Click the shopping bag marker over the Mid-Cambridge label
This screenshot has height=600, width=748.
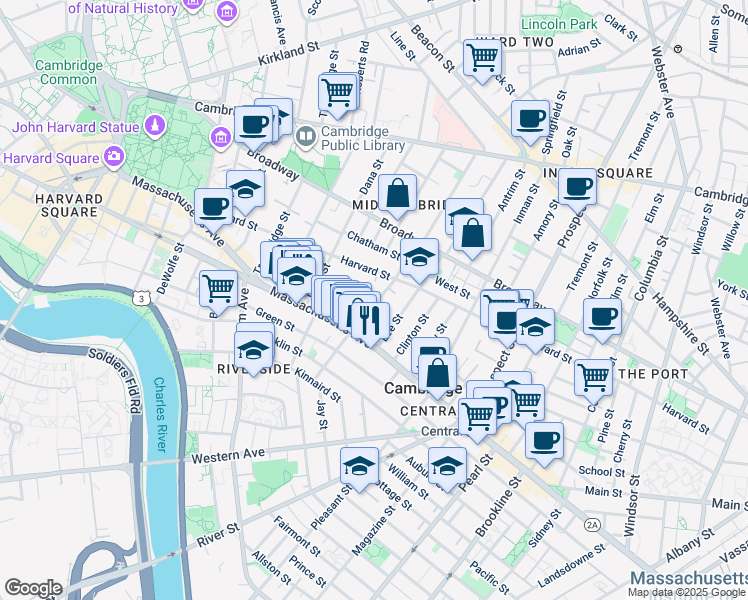[397, 196]
